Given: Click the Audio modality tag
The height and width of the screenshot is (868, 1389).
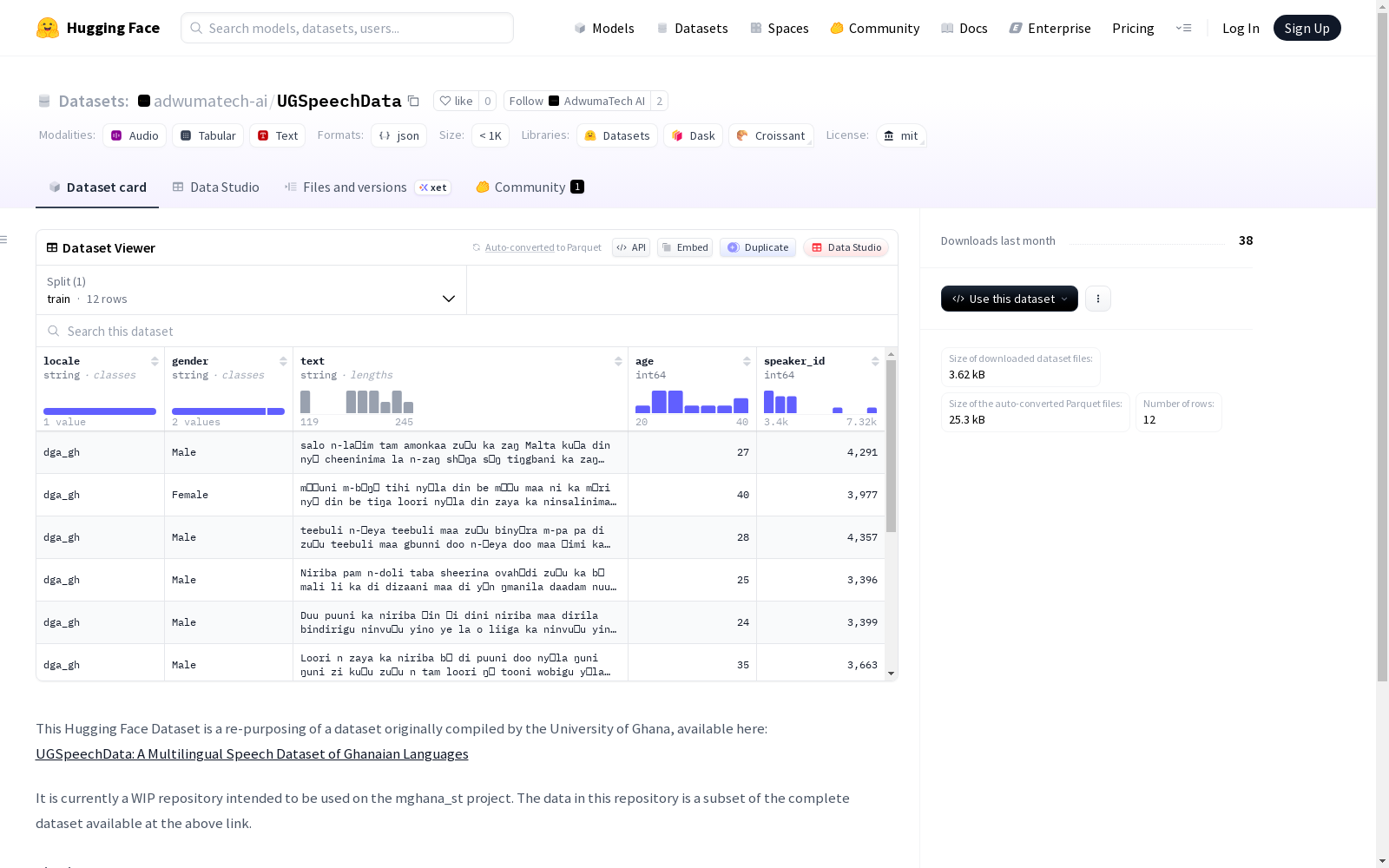Looking at the screenshot, I should coord(135,135).
